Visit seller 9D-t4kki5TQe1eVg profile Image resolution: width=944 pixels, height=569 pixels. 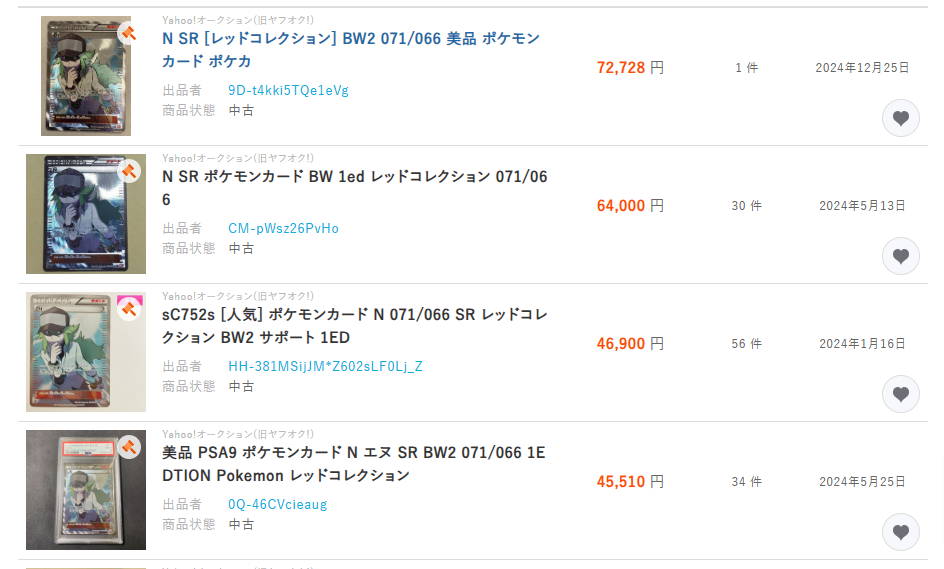[288, 90]
